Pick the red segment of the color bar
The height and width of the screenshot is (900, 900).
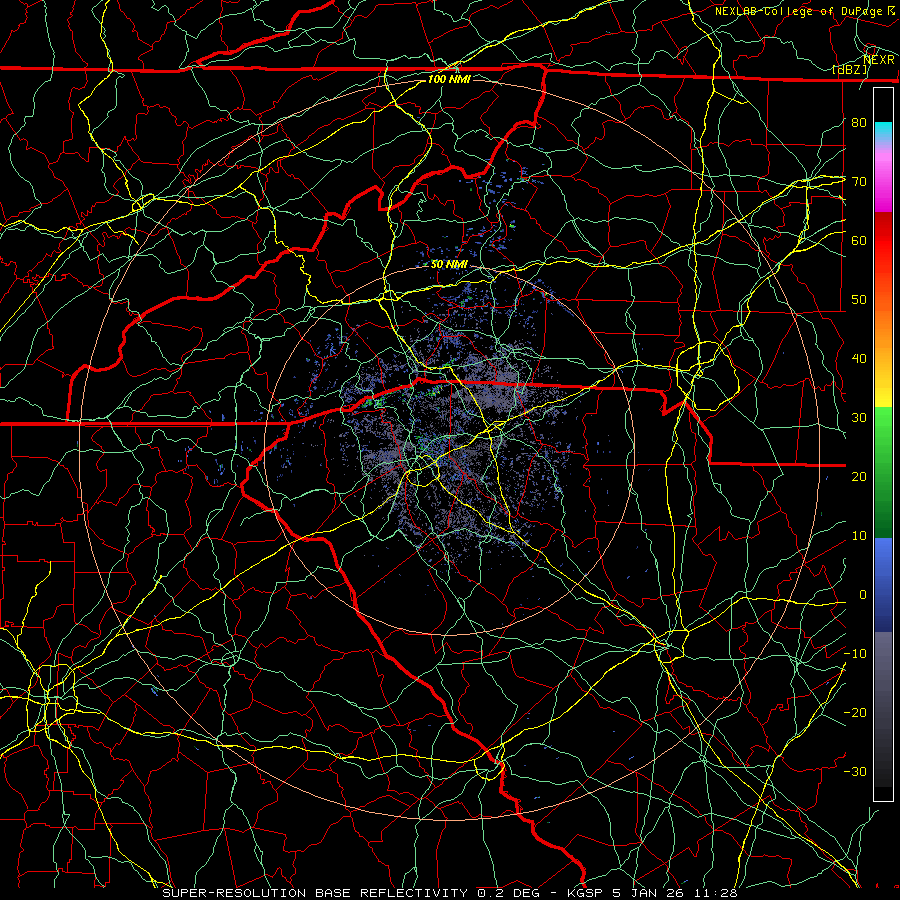click(x=883, y=241)
